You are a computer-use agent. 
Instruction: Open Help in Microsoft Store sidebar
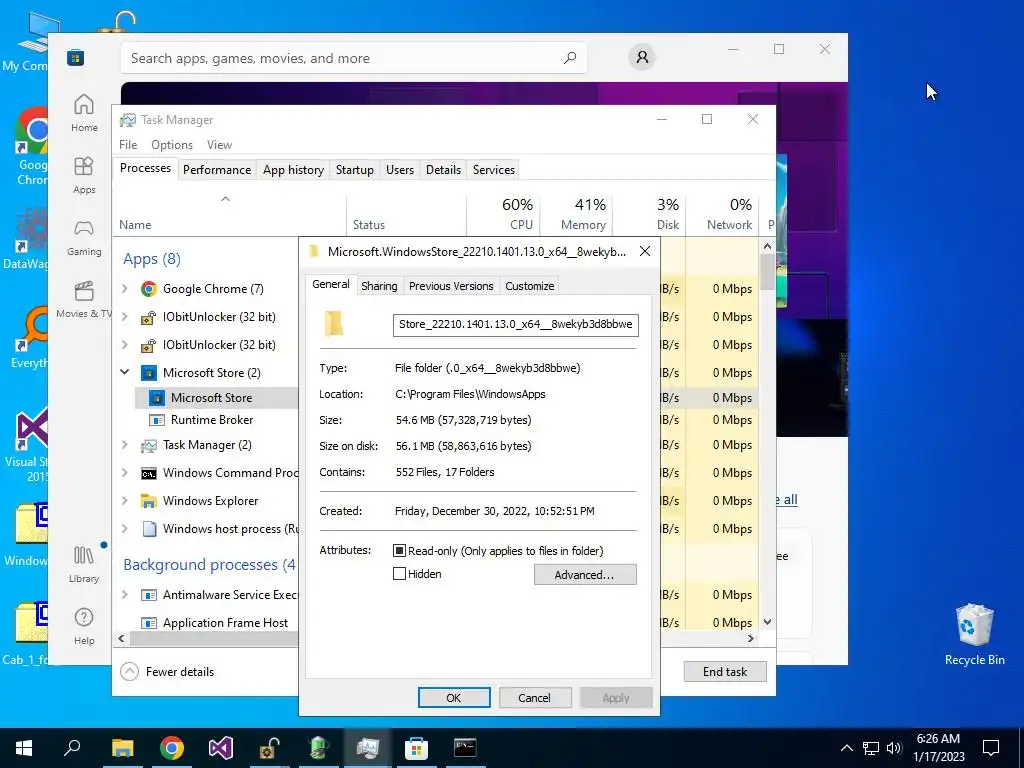[84, 626]
